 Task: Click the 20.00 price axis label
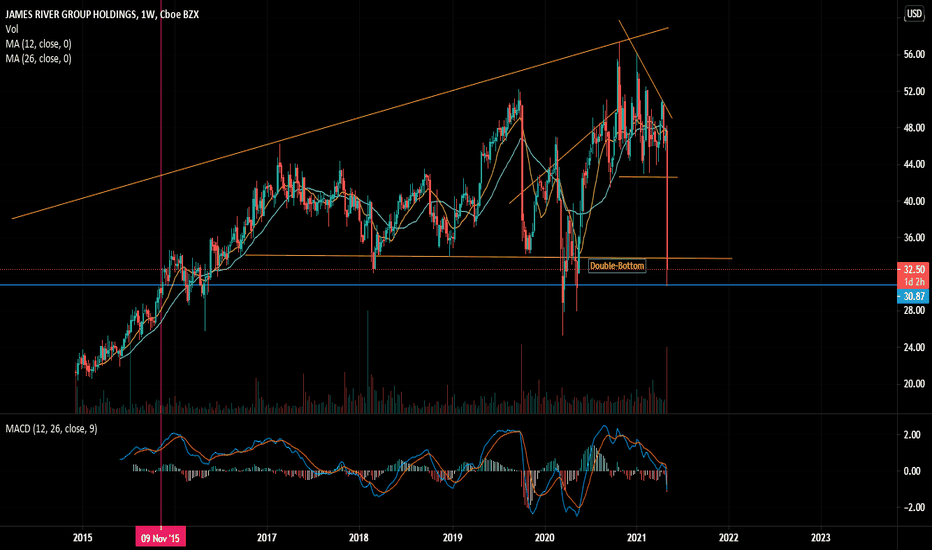tap(914, 384)
